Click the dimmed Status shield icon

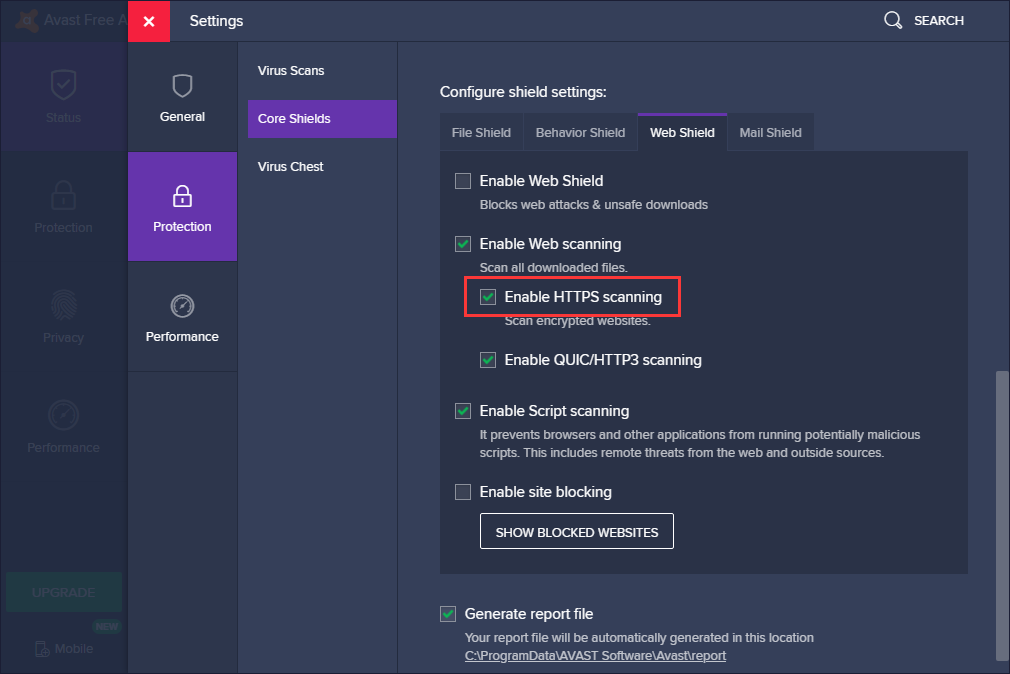63,86
